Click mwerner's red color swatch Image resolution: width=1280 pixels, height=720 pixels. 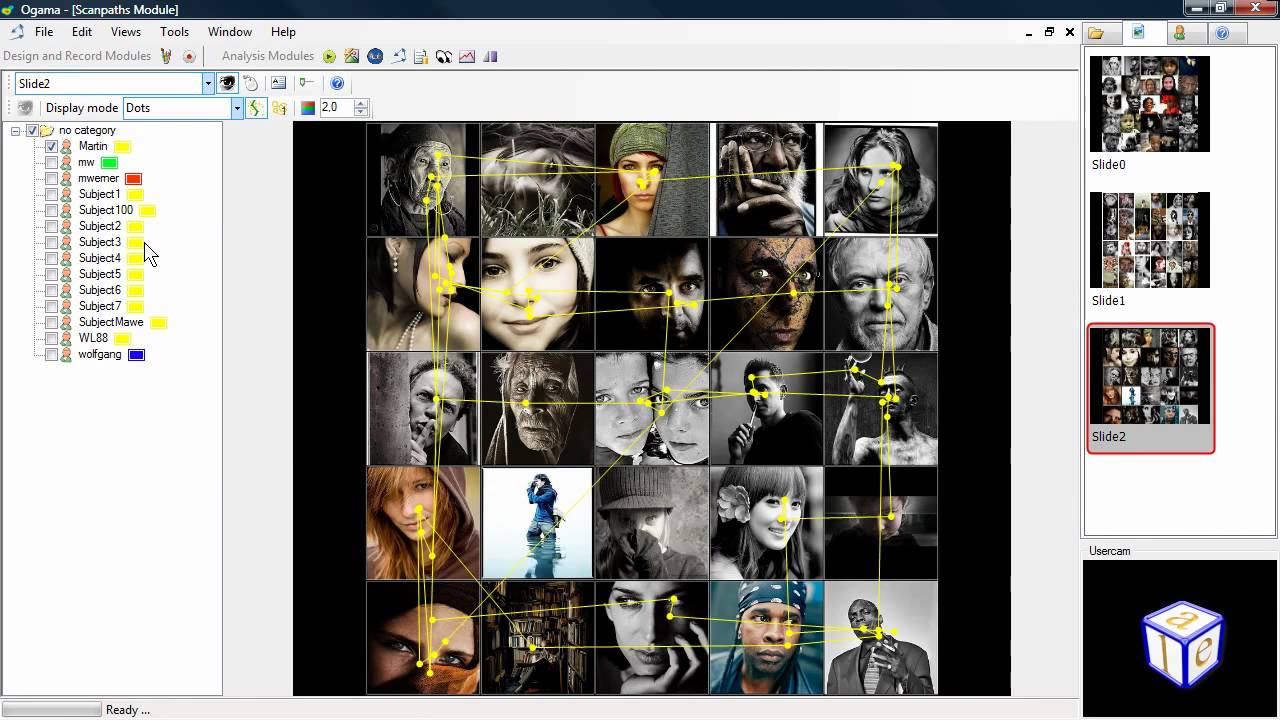[133, 179]
